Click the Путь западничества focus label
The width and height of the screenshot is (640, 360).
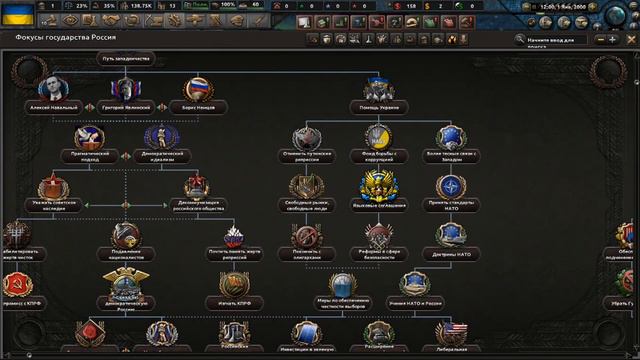tap(126, 58)
